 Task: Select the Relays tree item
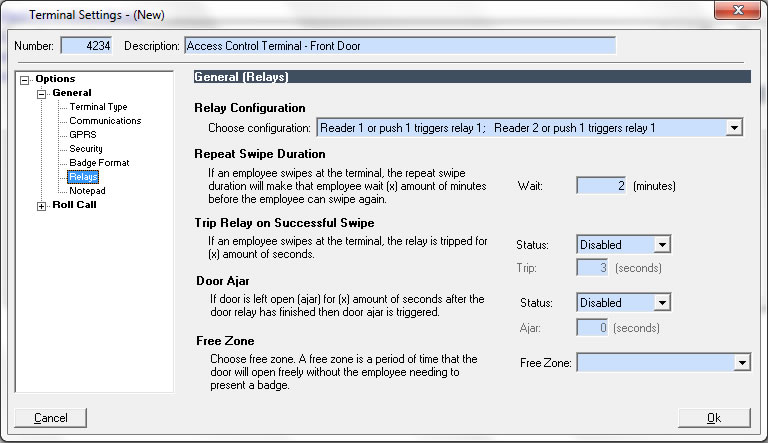[83, 177]
